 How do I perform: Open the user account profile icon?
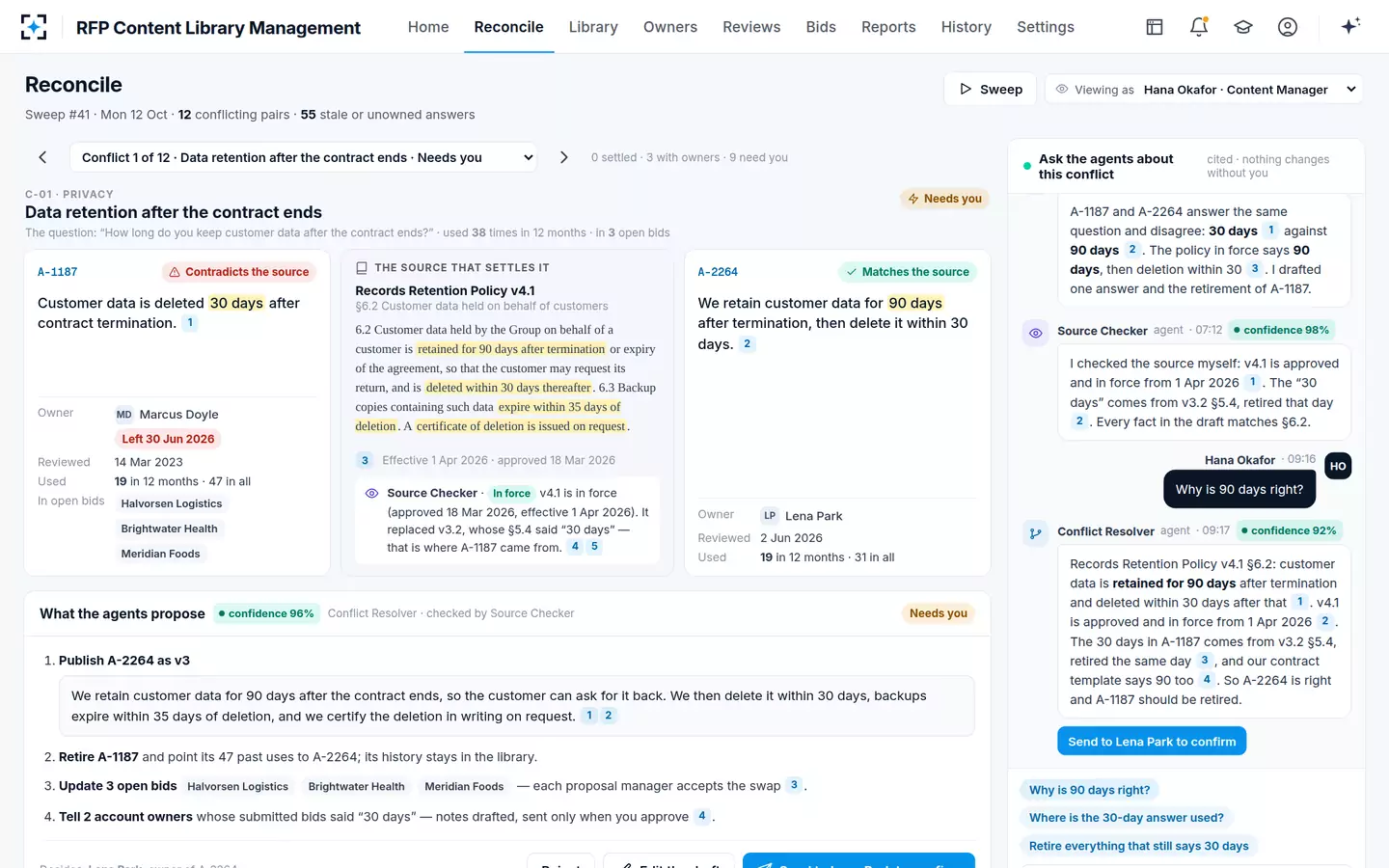coord(1288,27)
